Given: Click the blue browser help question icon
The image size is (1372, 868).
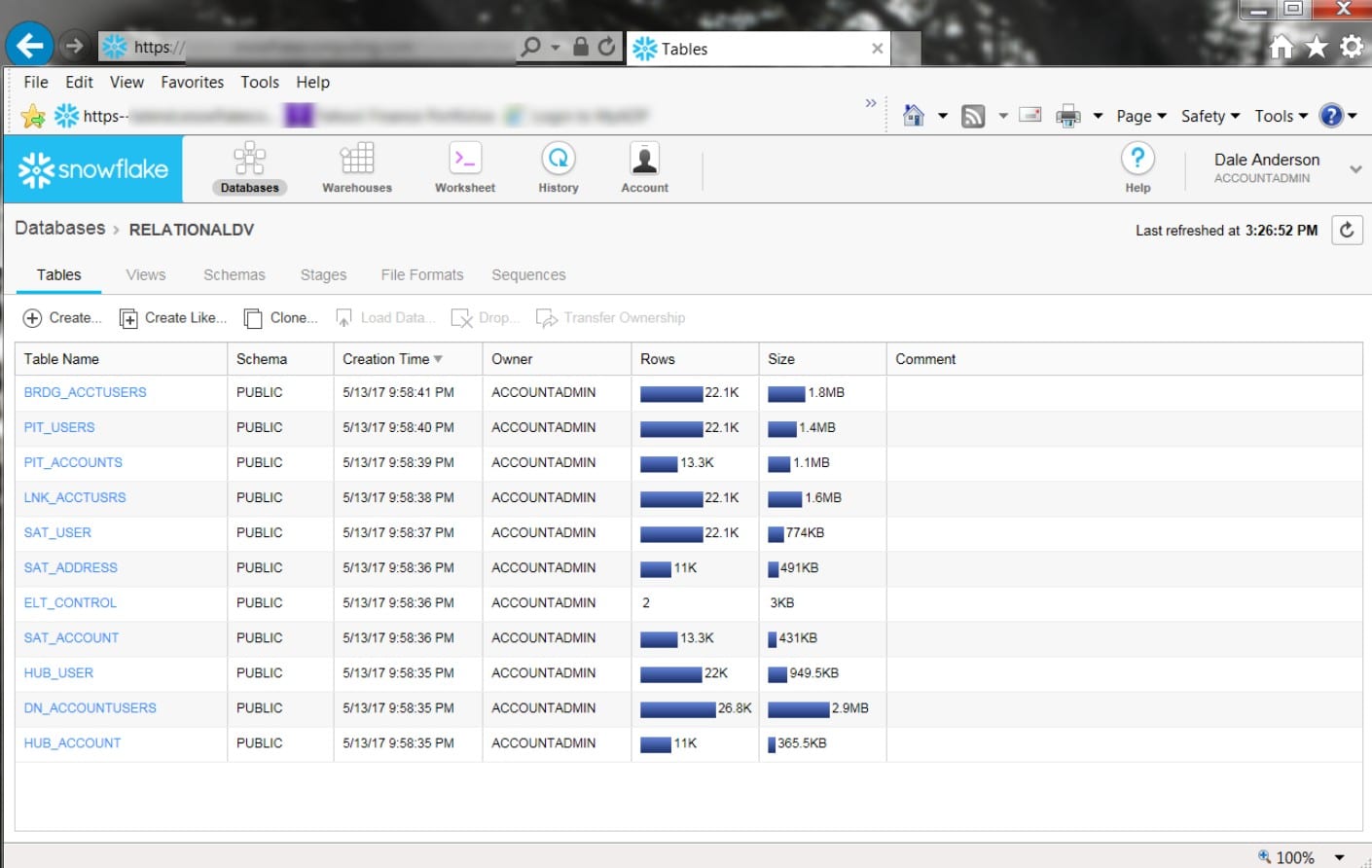Looking at the screenshot, I should click(1331, 116).
